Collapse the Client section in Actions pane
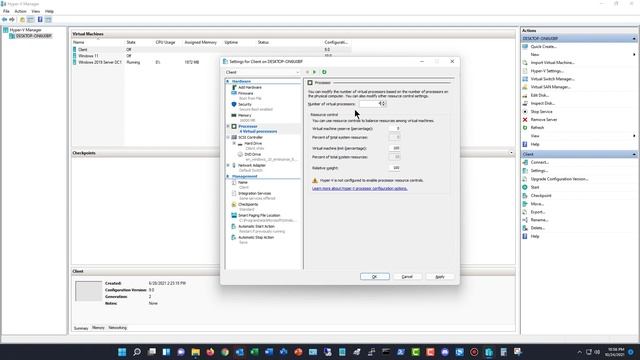 (634, 154)
